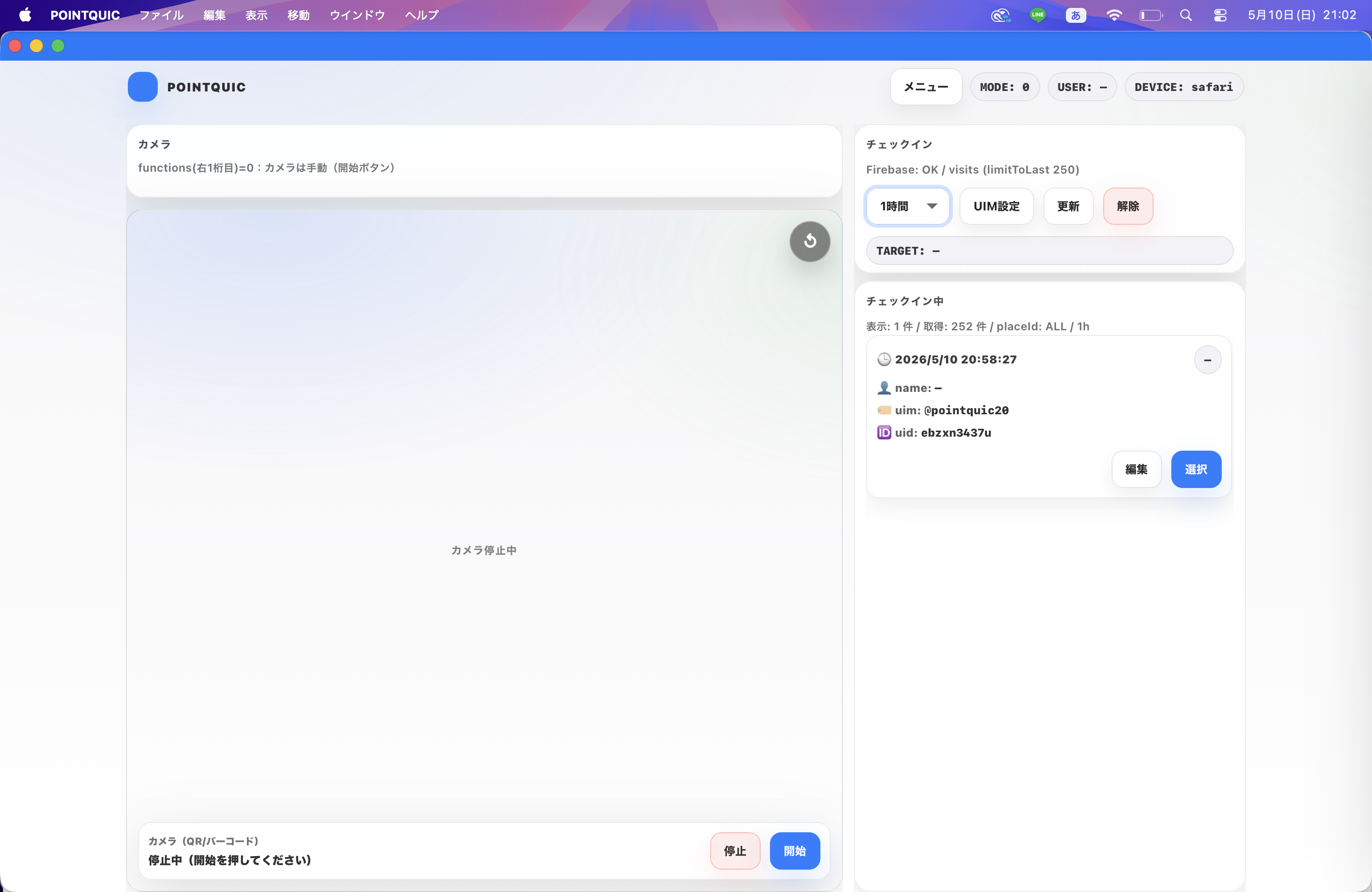Click the clock icon beside 2026/5/10 20:58:27
Viewport: 1372px width, 892px height.
(884, 360)
